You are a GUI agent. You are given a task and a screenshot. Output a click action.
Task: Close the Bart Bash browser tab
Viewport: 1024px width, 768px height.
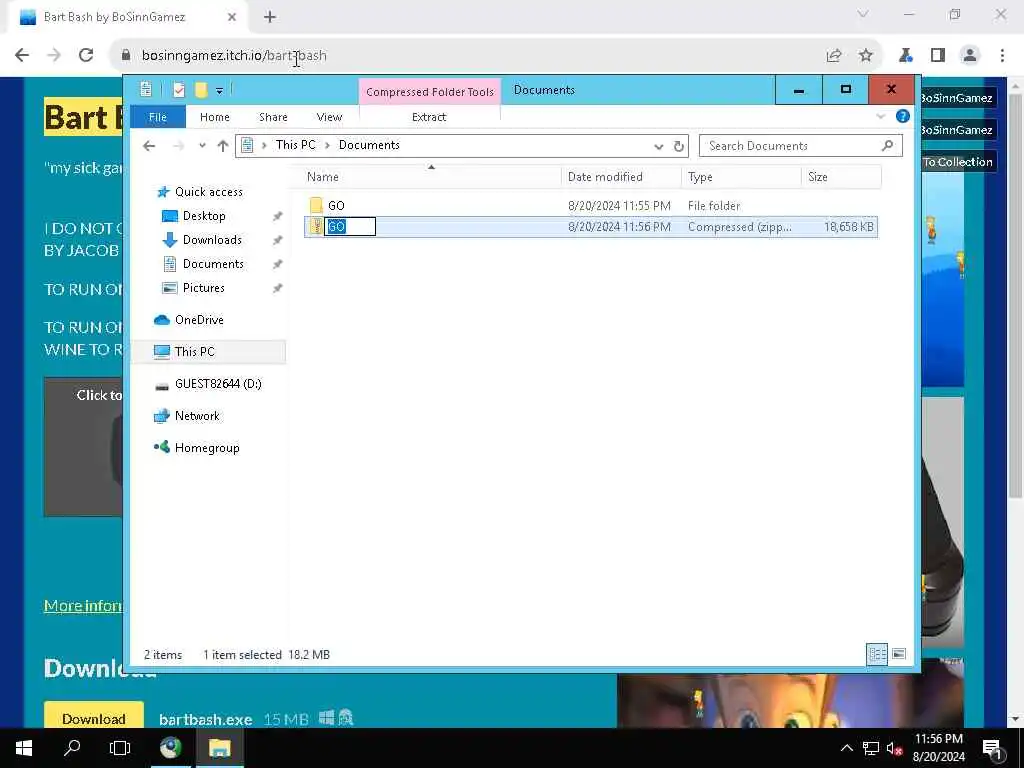[x=232, y=17]
